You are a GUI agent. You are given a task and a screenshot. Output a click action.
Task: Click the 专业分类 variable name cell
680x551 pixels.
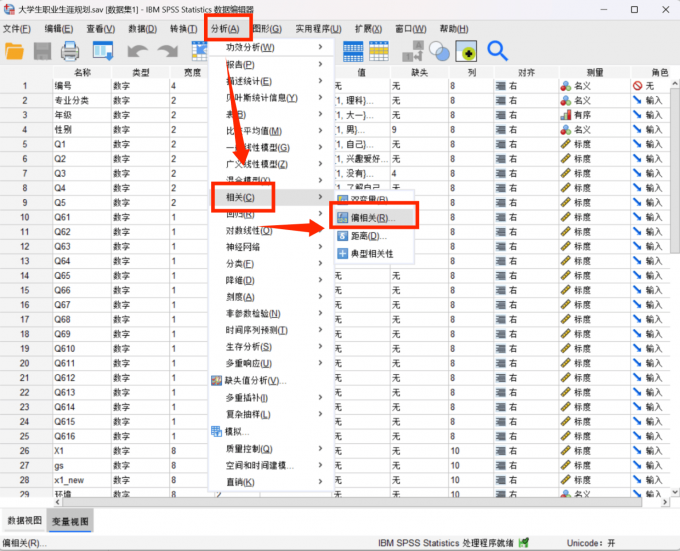click(x=82, y=100)
